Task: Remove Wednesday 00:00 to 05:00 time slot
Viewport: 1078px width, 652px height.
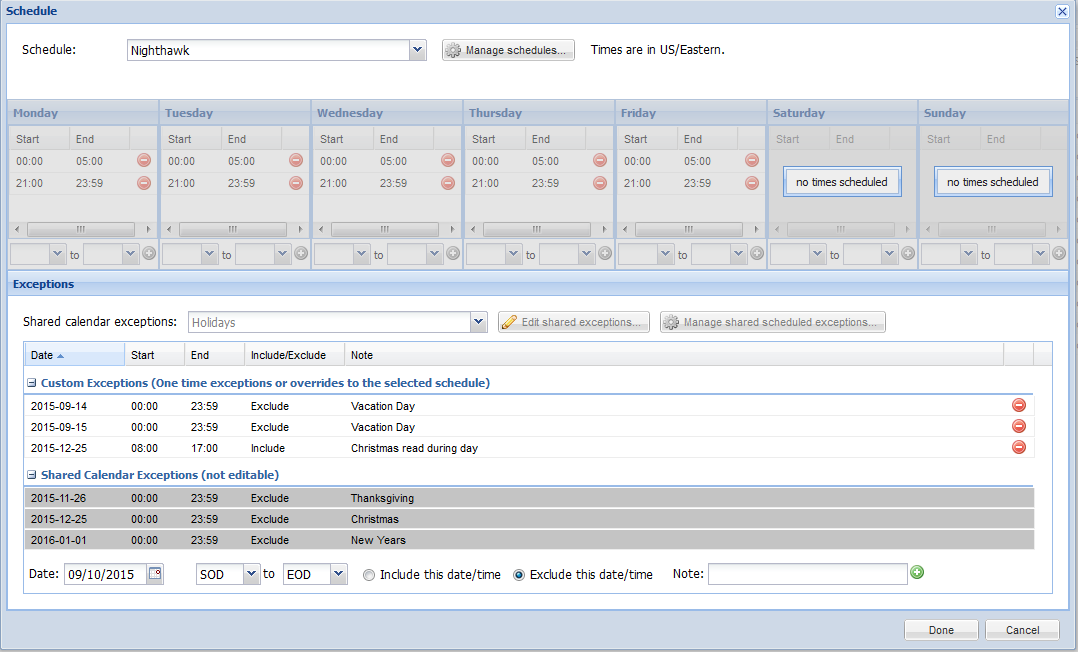Action: click(448, 160)
